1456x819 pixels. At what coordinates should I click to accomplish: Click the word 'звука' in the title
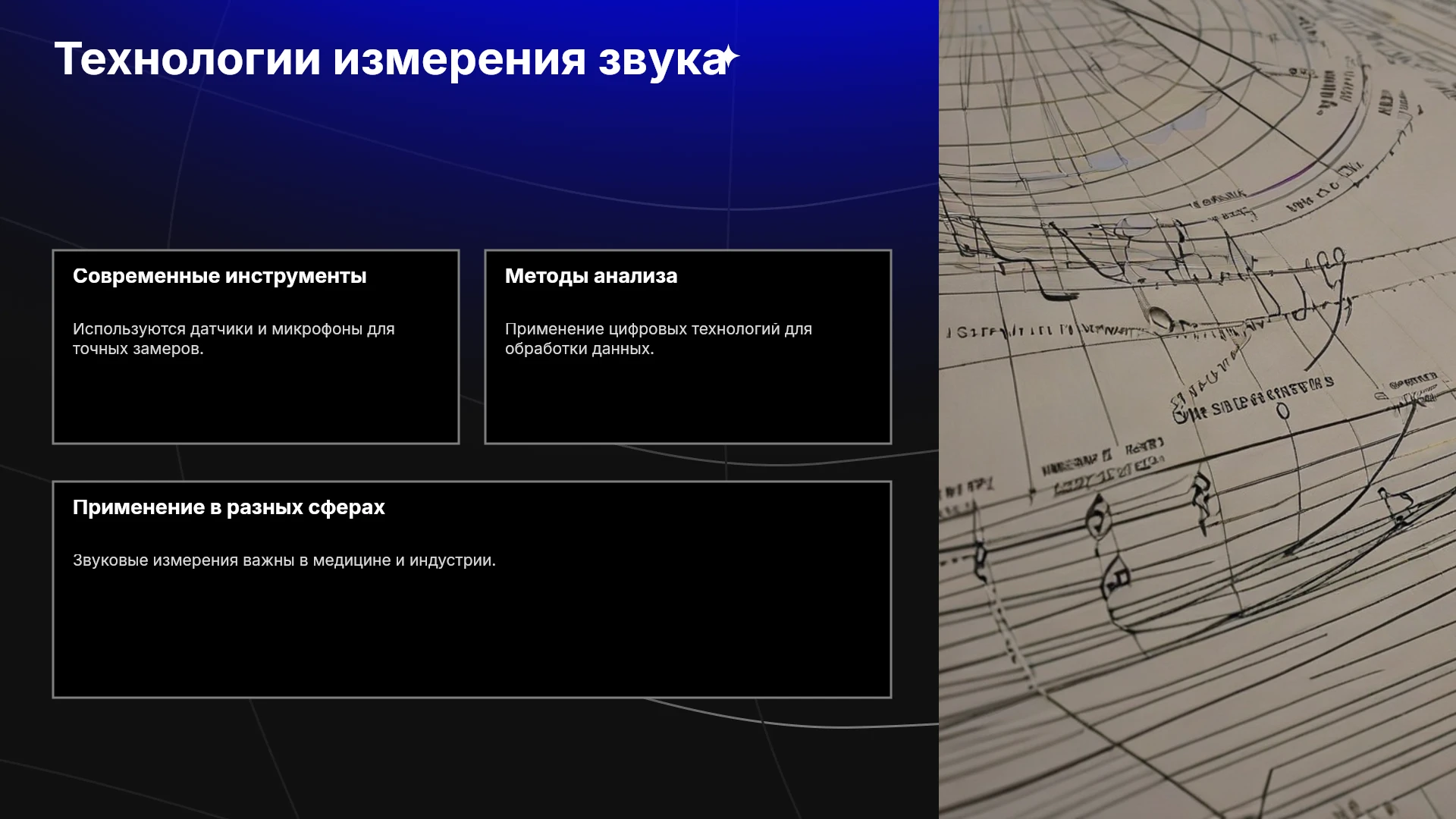pos(662,60)
